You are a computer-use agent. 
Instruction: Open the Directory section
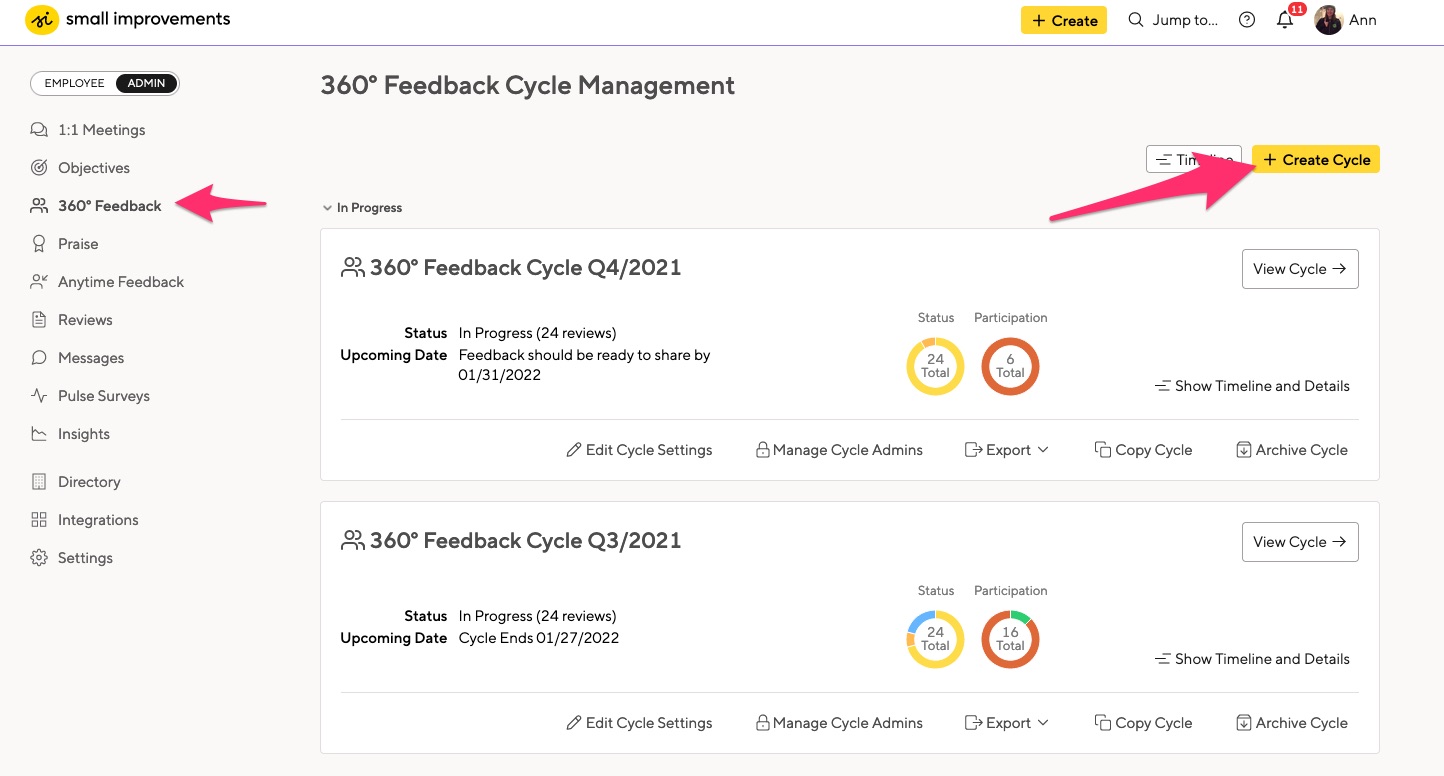89,481
